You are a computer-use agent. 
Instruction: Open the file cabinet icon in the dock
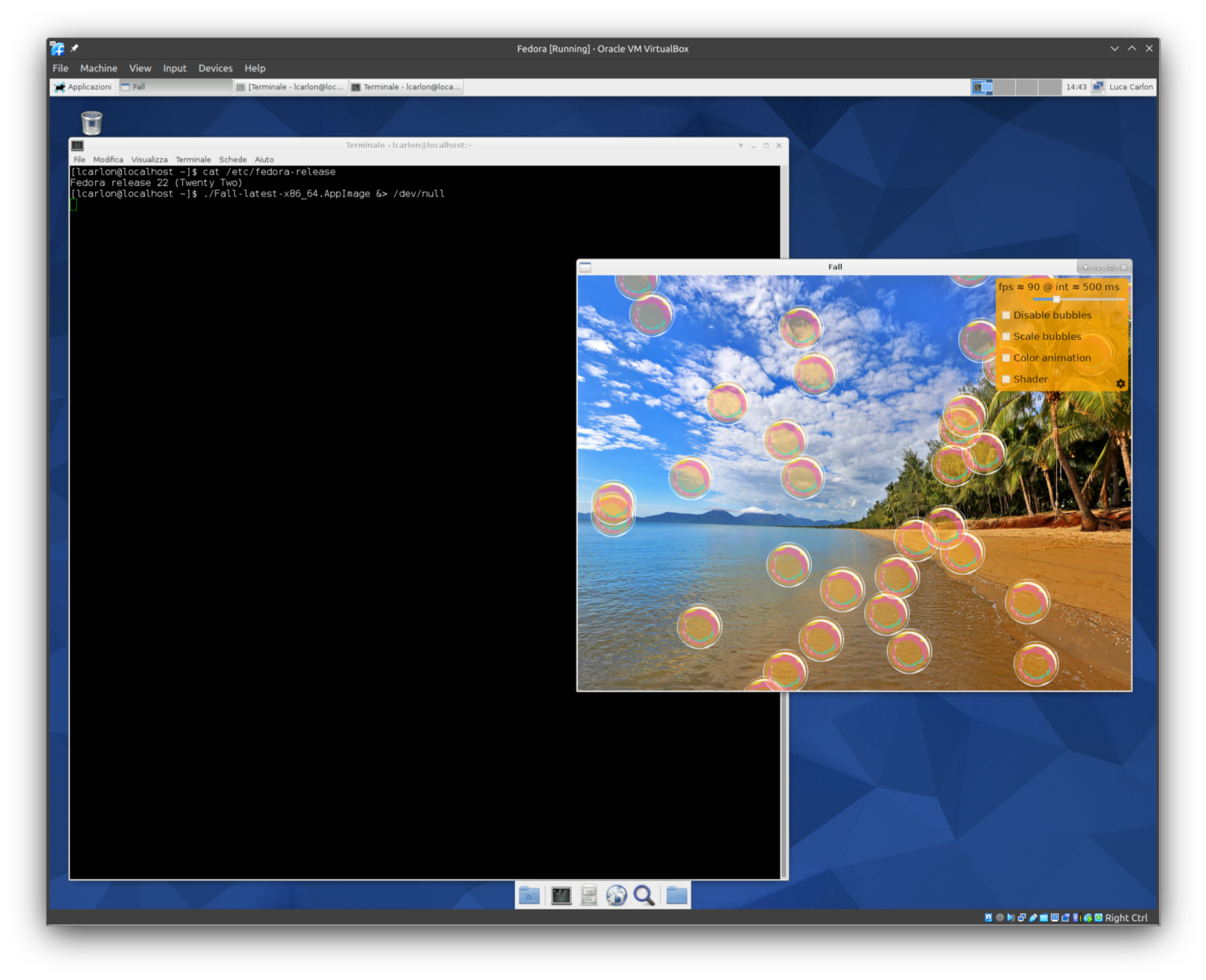point(588,895)
